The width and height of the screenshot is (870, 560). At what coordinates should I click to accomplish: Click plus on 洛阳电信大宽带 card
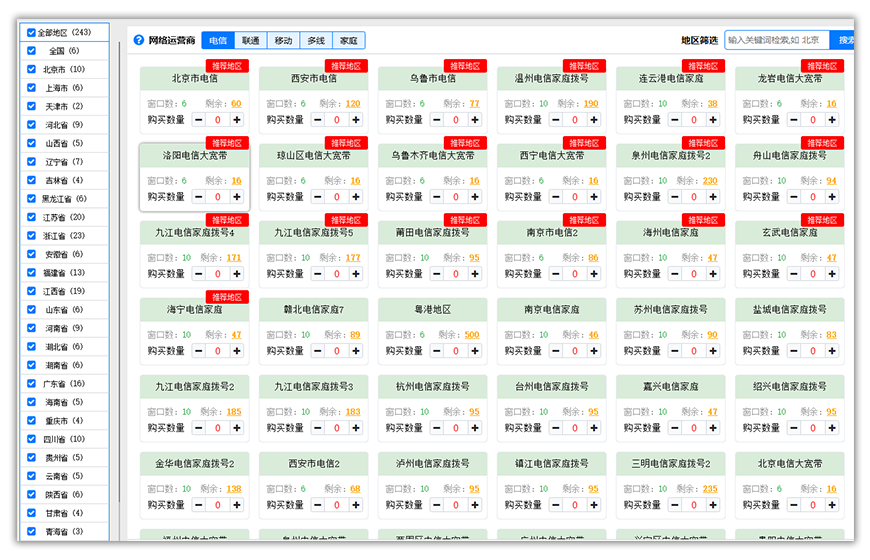[237, 196]
